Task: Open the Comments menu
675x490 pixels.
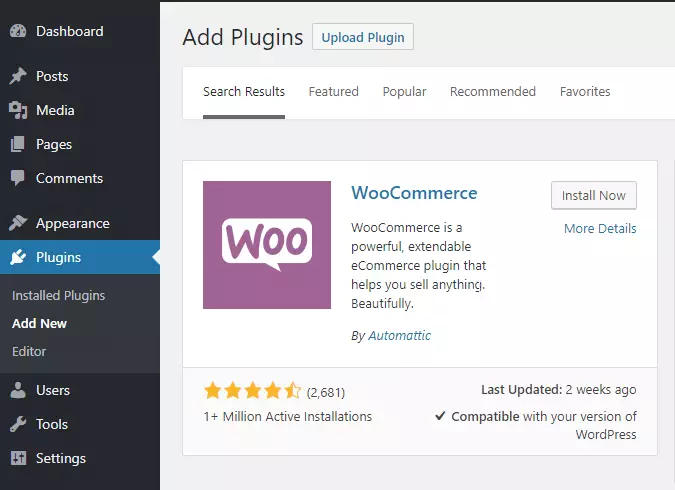Action: tap(80, 178)
